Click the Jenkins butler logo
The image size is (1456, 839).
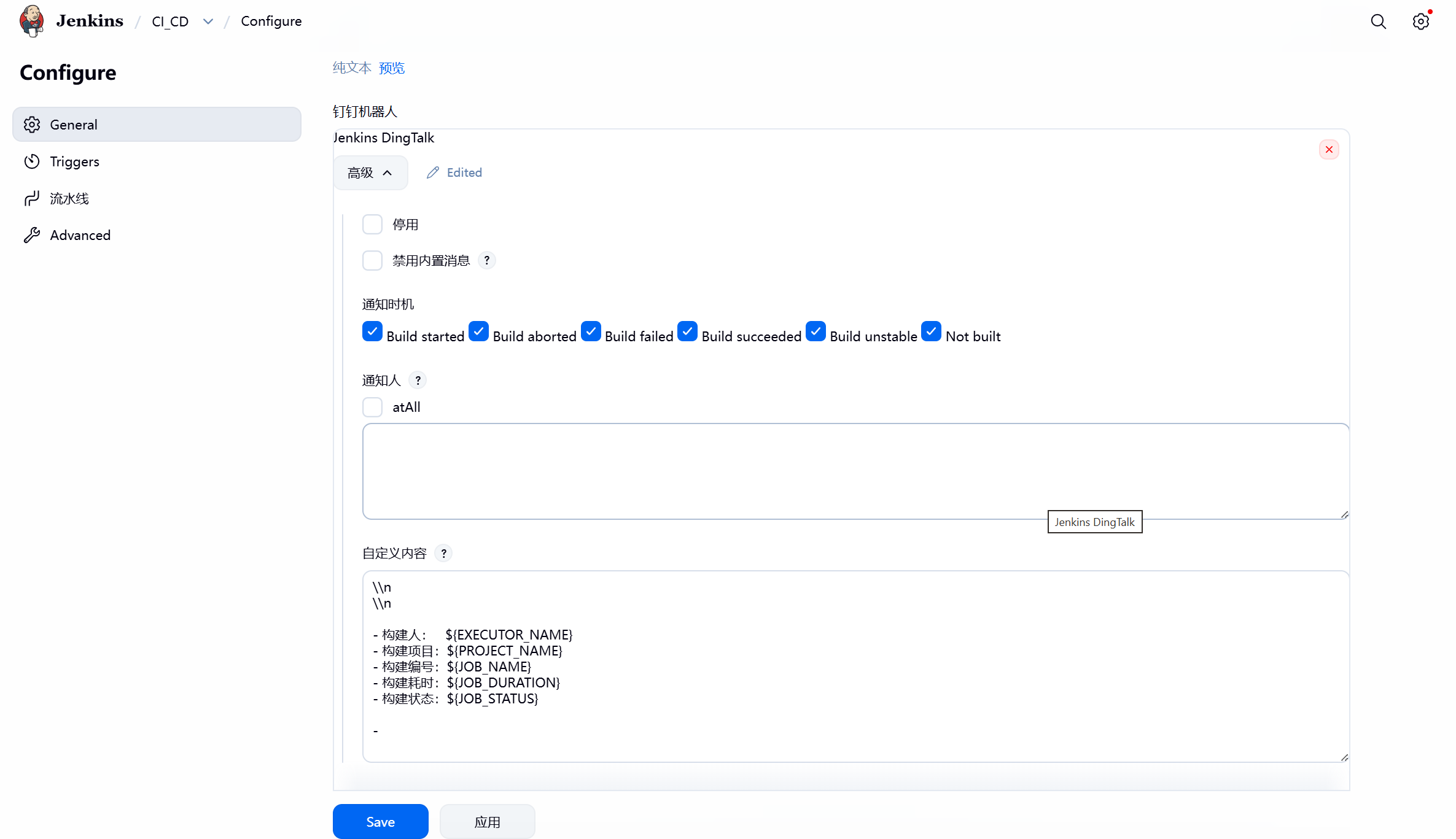(x=31, y=21)
